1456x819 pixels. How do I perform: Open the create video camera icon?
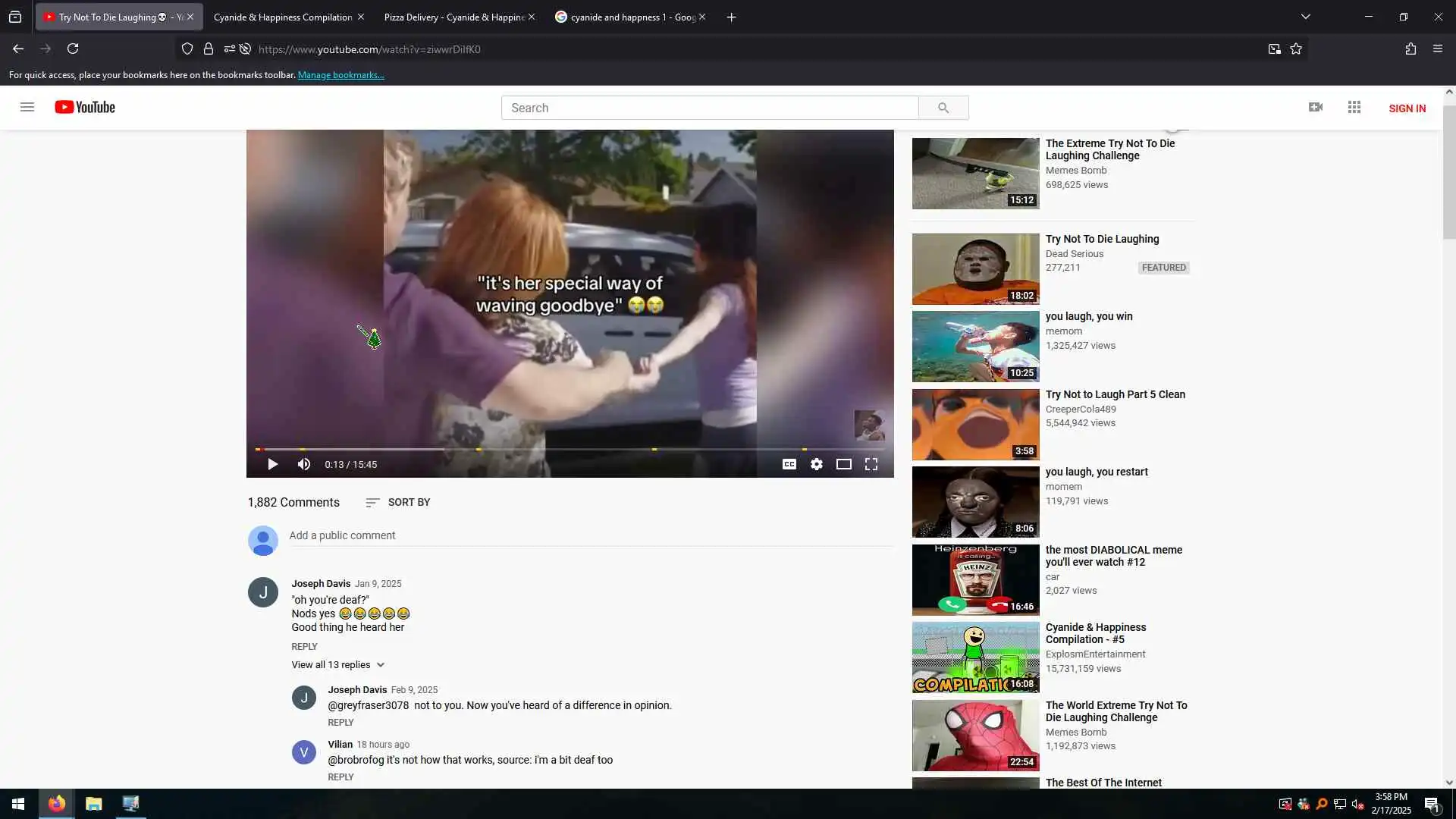pyautogui.click(x=1315, y=107)
